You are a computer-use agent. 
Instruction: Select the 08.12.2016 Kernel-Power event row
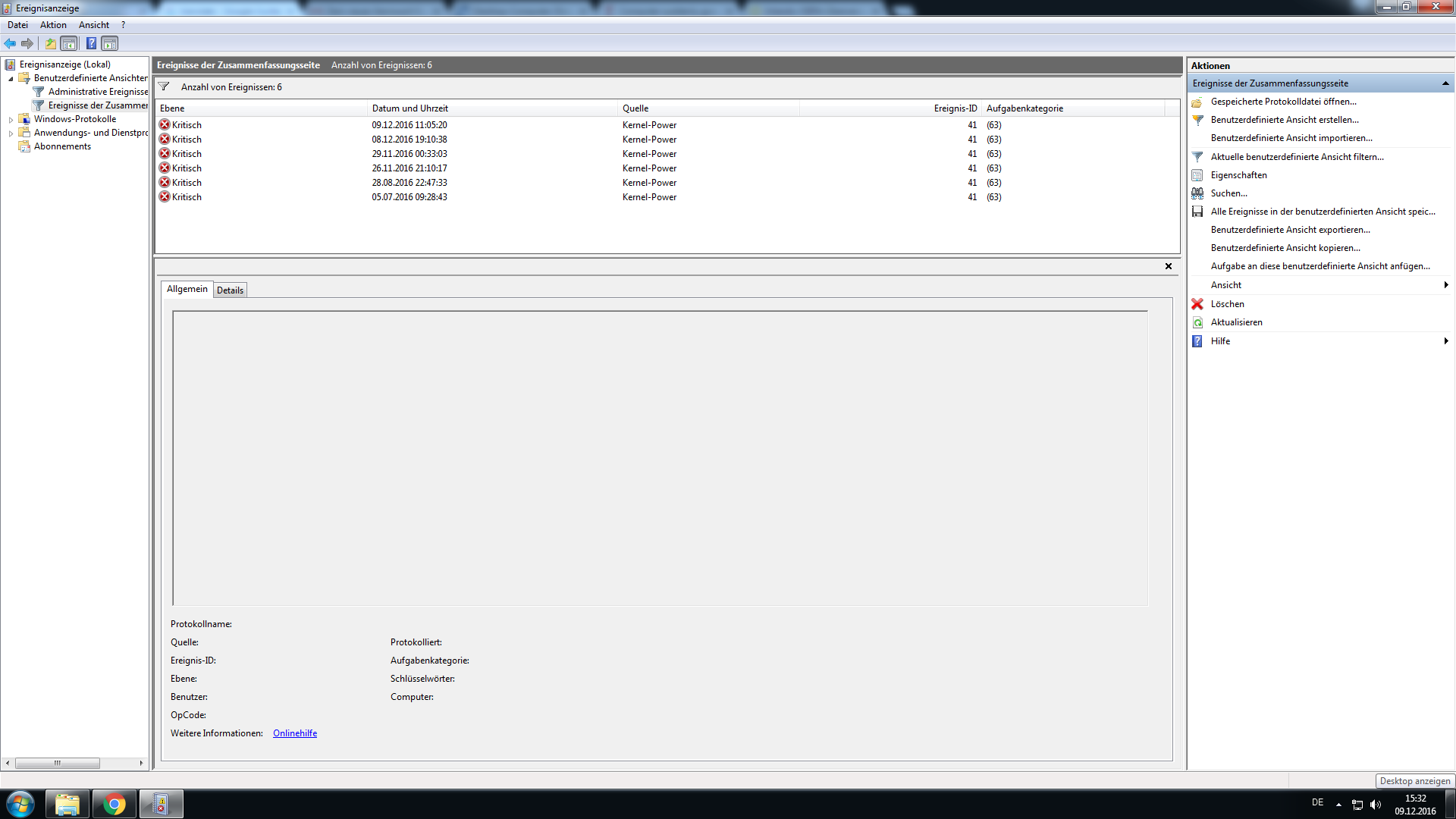click(x=409, y=140)
